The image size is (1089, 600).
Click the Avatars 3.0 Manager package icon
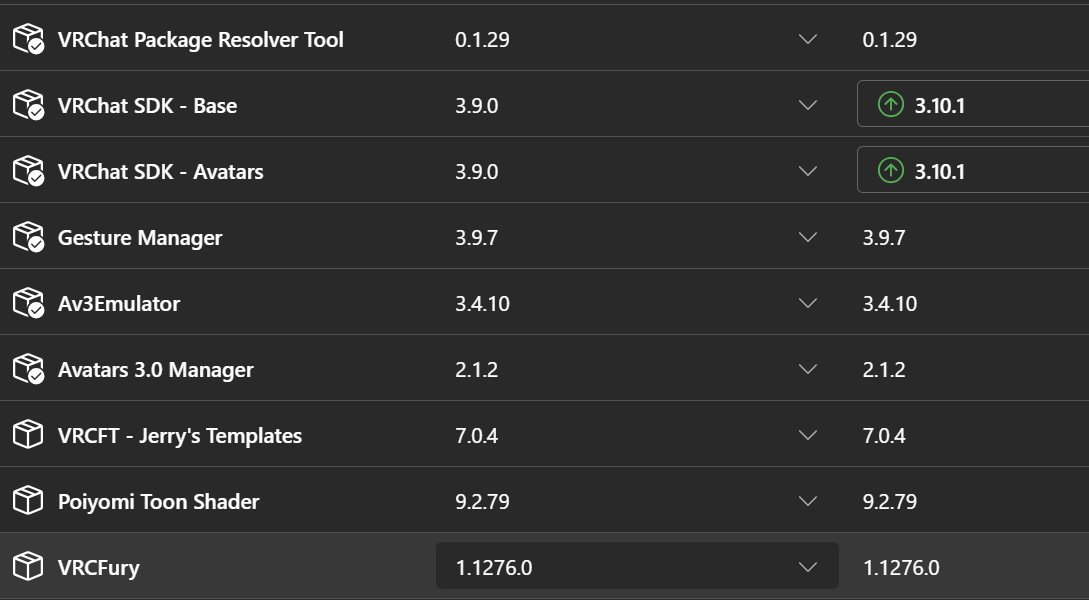[28, 370]
